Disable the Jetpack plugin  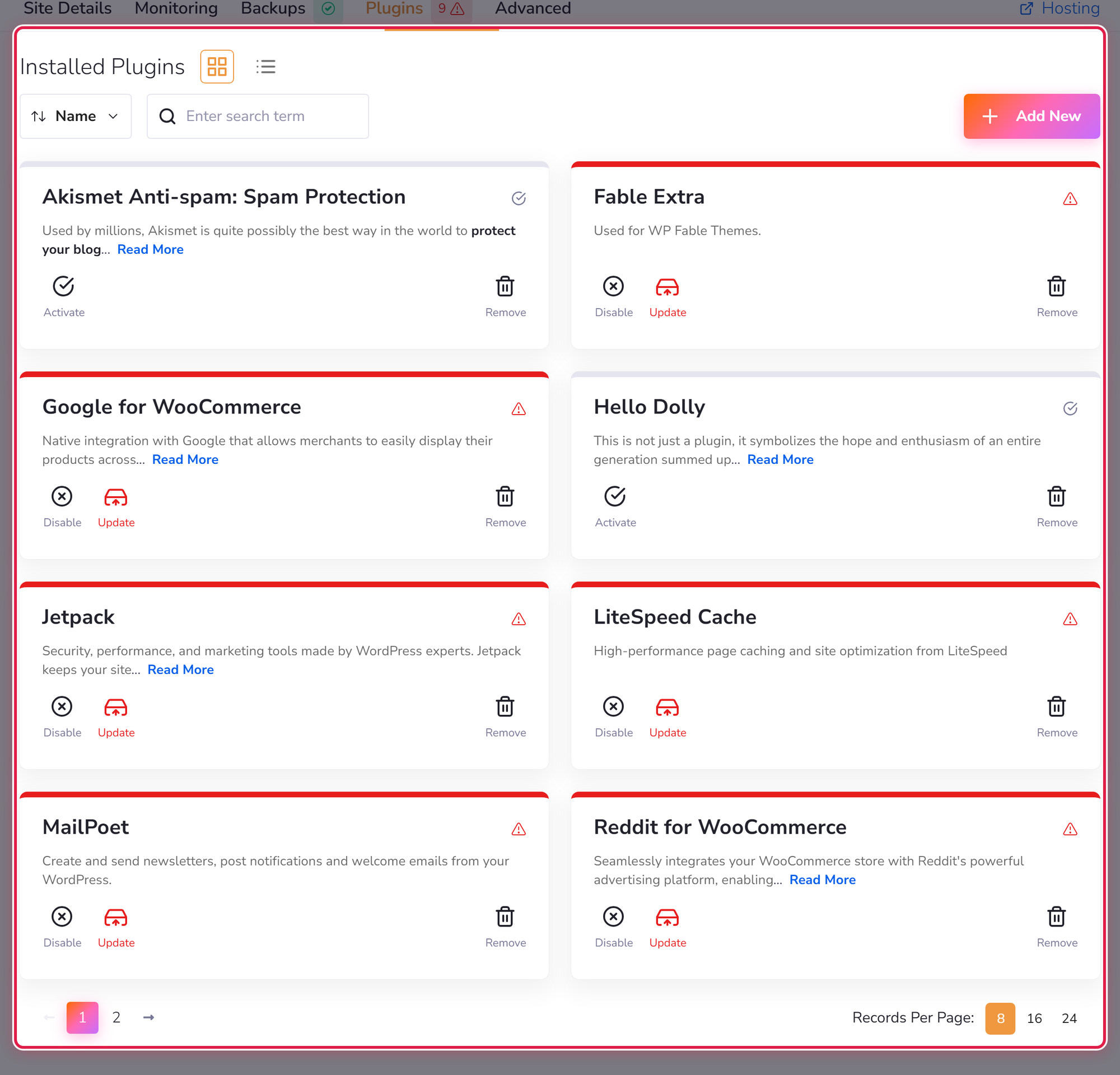coord(62,716)
